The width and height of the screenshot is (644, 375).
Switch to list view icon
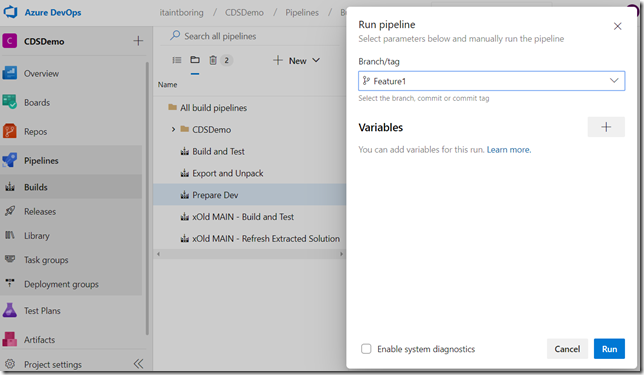177,60
